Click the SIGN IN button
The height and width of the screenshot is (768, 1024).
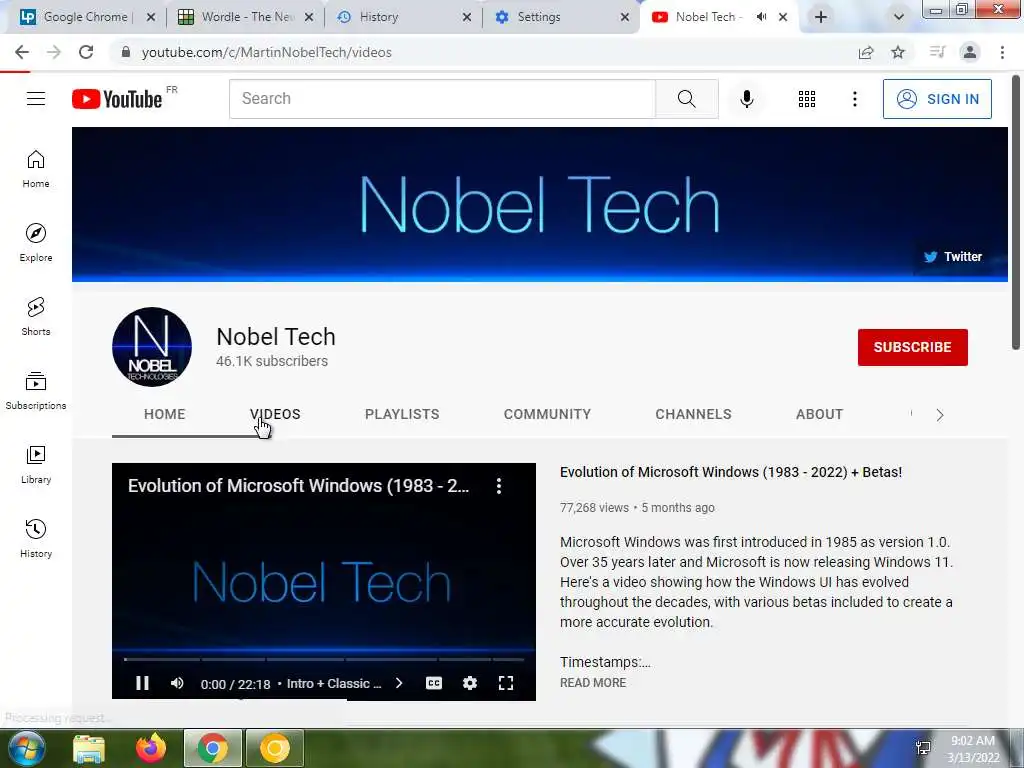[937, 99]
